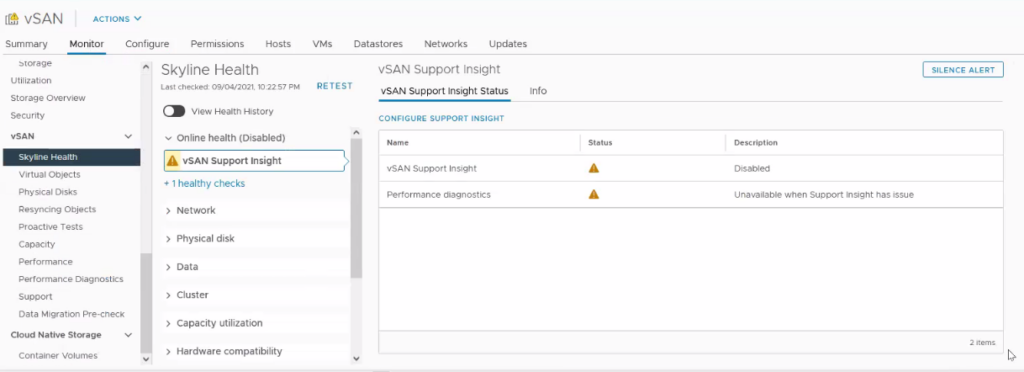Click 'Unavailable when Support Insight has issue' text
The height and width of the screenshot is (372, 1024).
[x=824, y=194]
